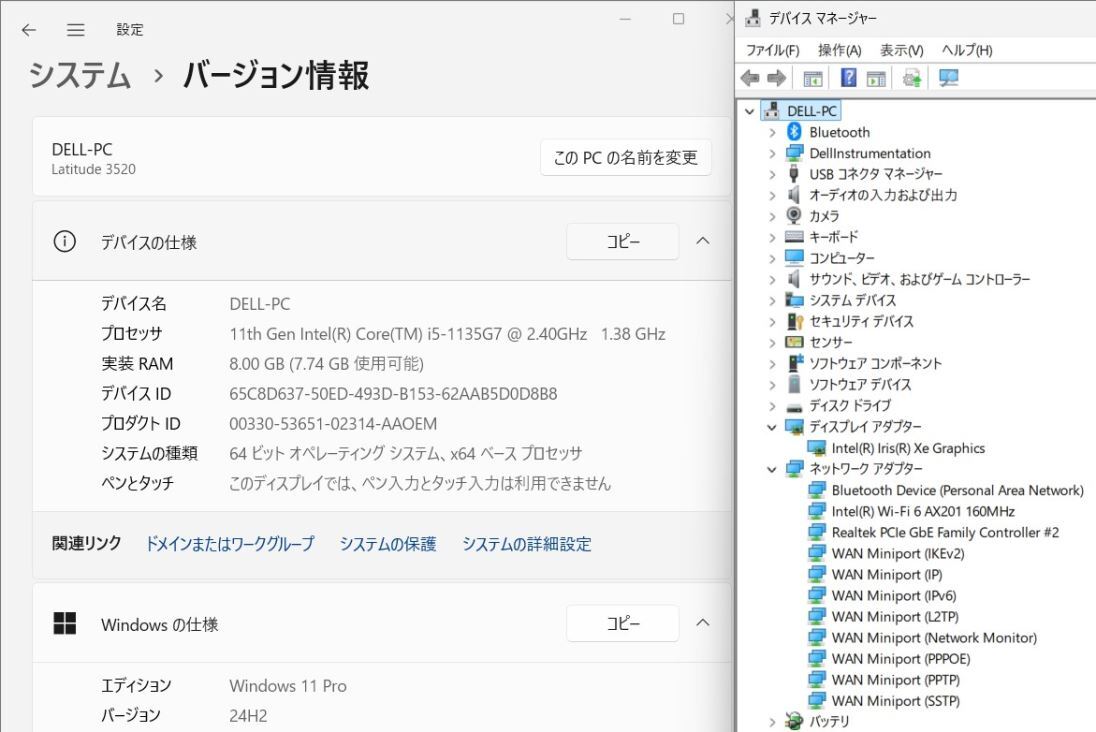Click the security devices icon
The height and width of the screenshot is (732, 1096).
(795, 321)
